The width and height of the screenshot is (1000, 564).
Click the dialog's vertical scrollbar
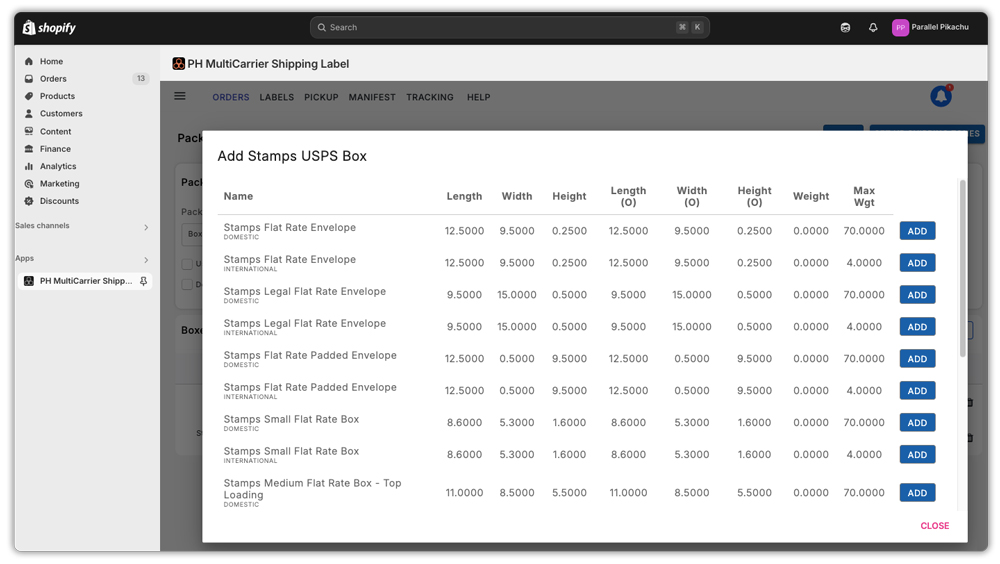962,268
